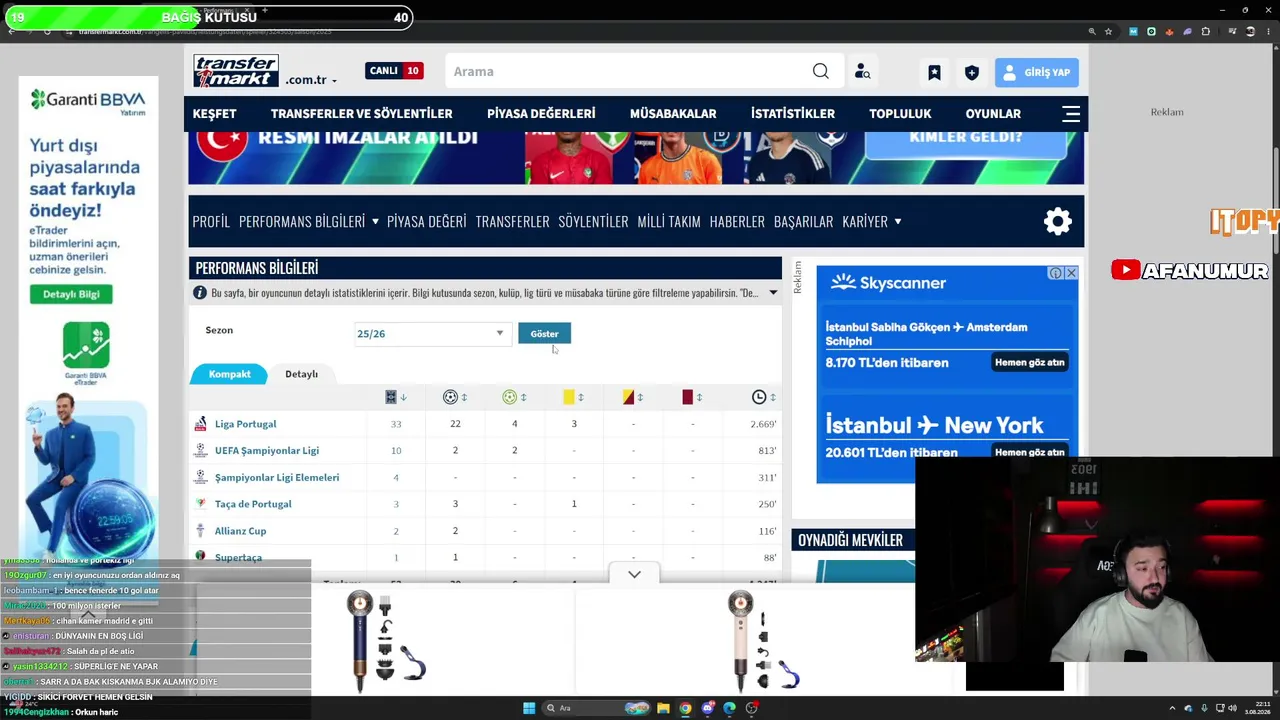1280x720 pixels.
Task: Click the Allianz Cup trophy logo
Action: pyautogui.click(x=200, y=531)
